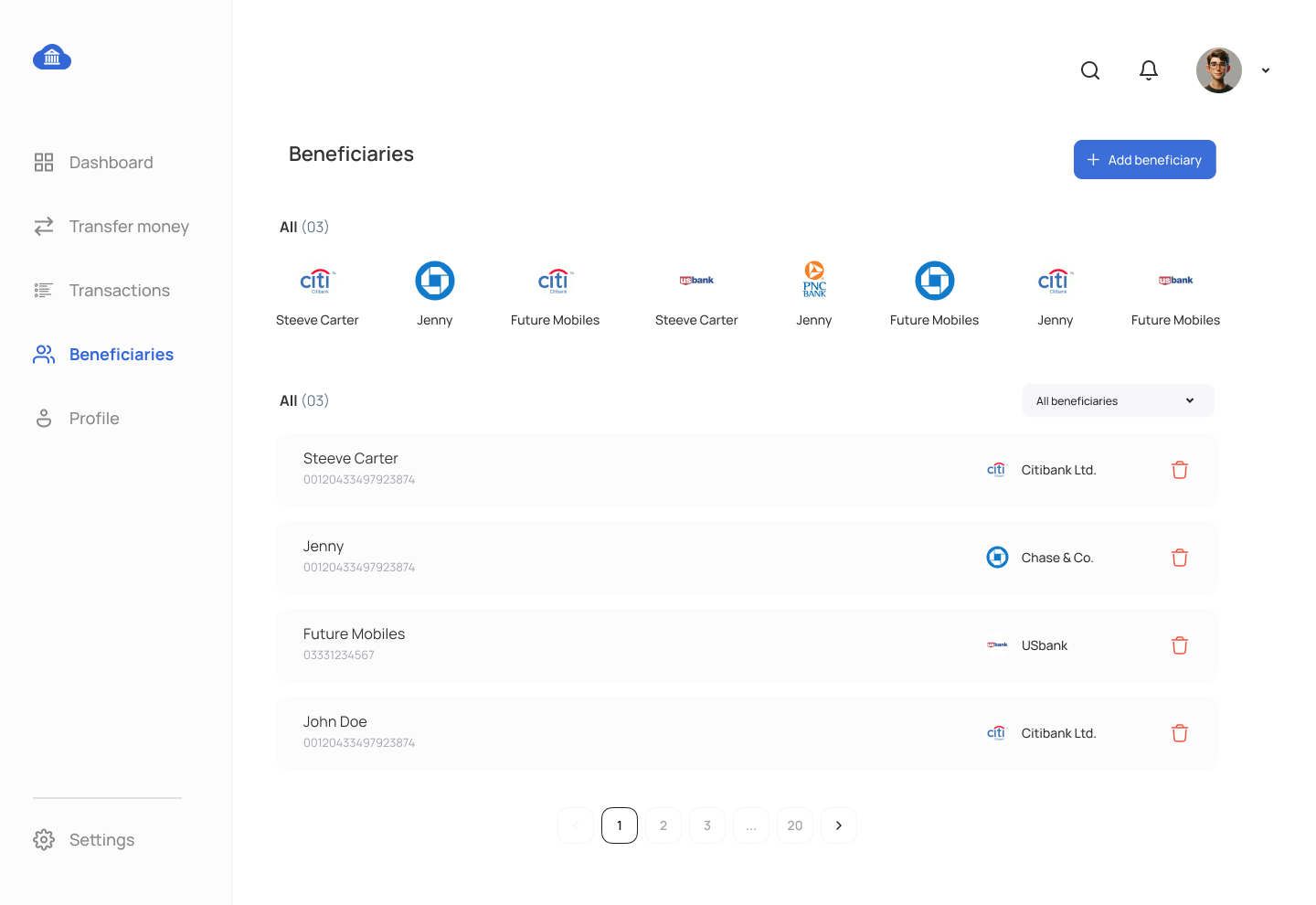Expand the account menu chevron beside avatar
The height and width of the screenshot is (905, 1316).
point(1266,70)
